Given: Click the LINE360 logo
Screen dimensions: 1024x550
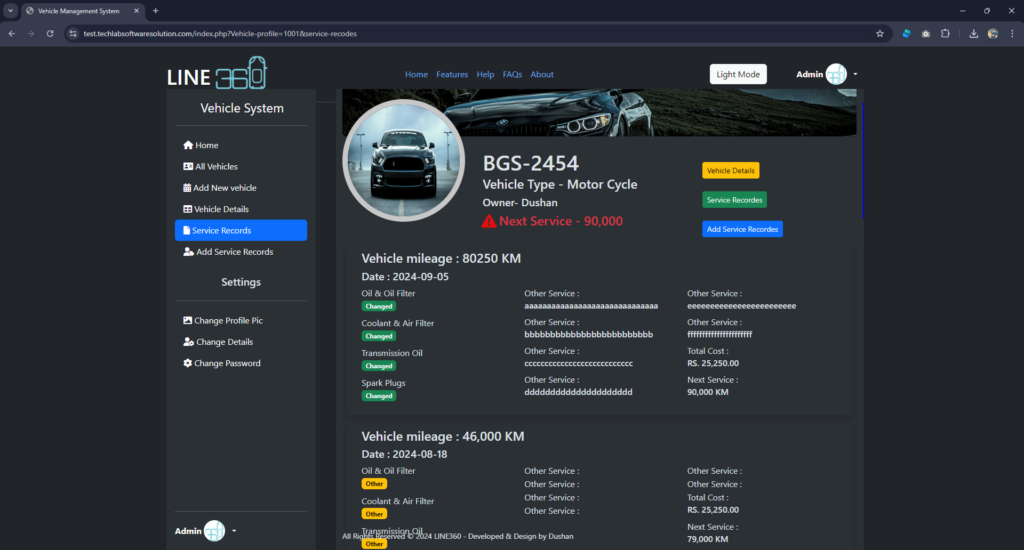Looking at the screenshot, I should click(217, 73).
